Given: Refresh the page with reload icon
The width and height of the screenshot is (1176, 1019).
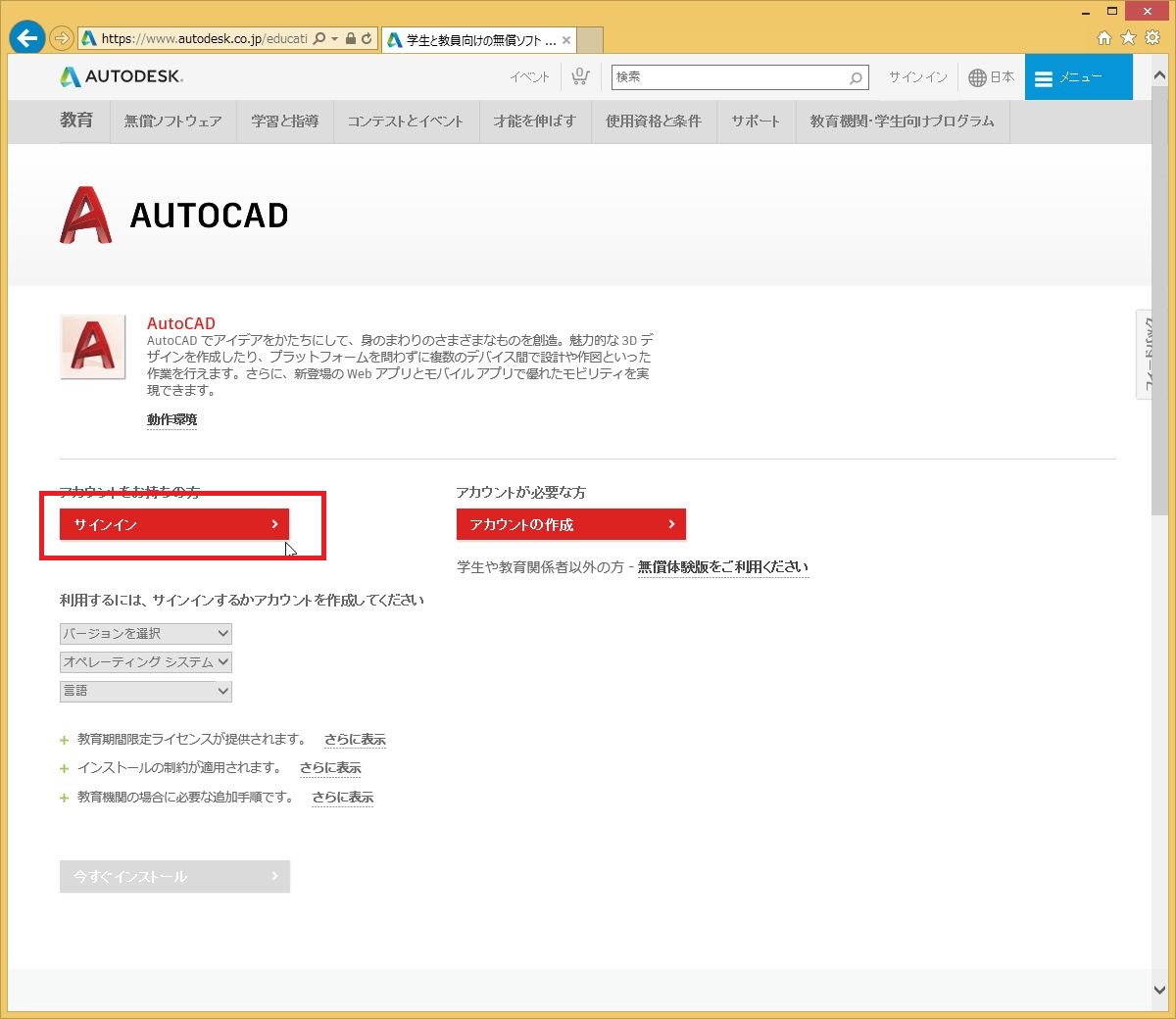Looking at the screenshot, I should point(367,39).
